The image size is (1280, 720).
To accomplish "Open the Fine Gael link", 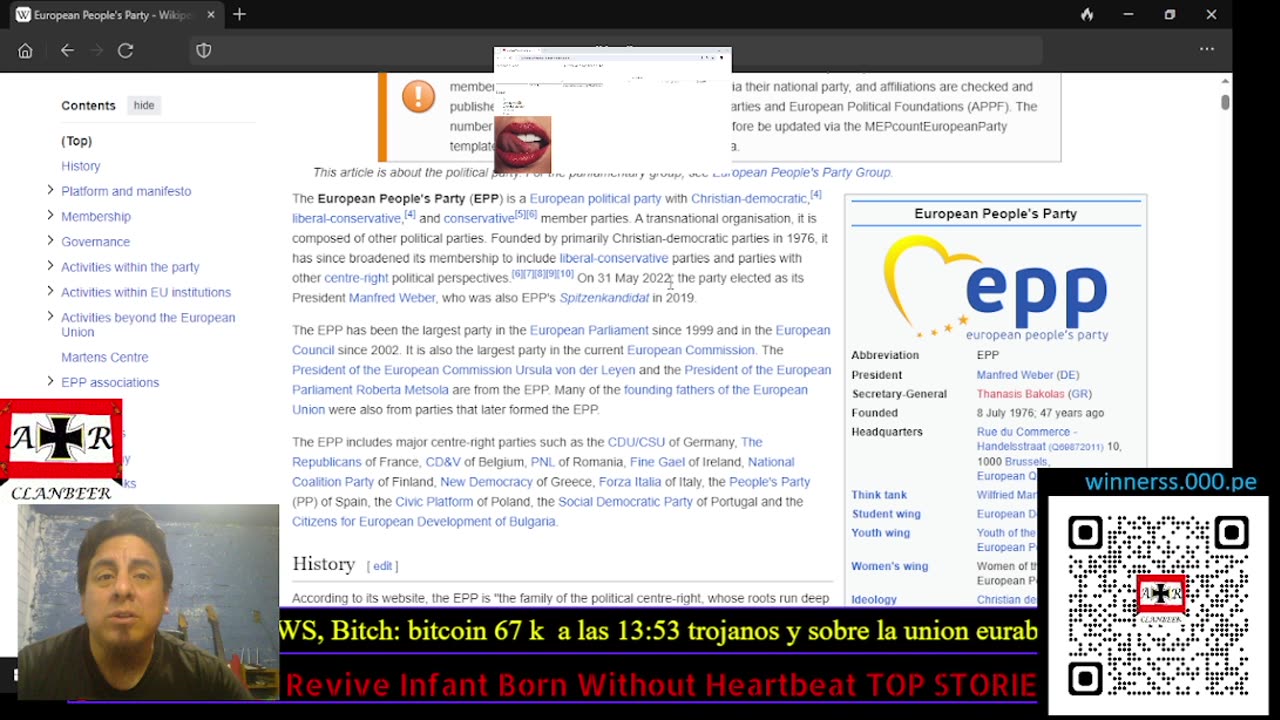I will 657,462.
